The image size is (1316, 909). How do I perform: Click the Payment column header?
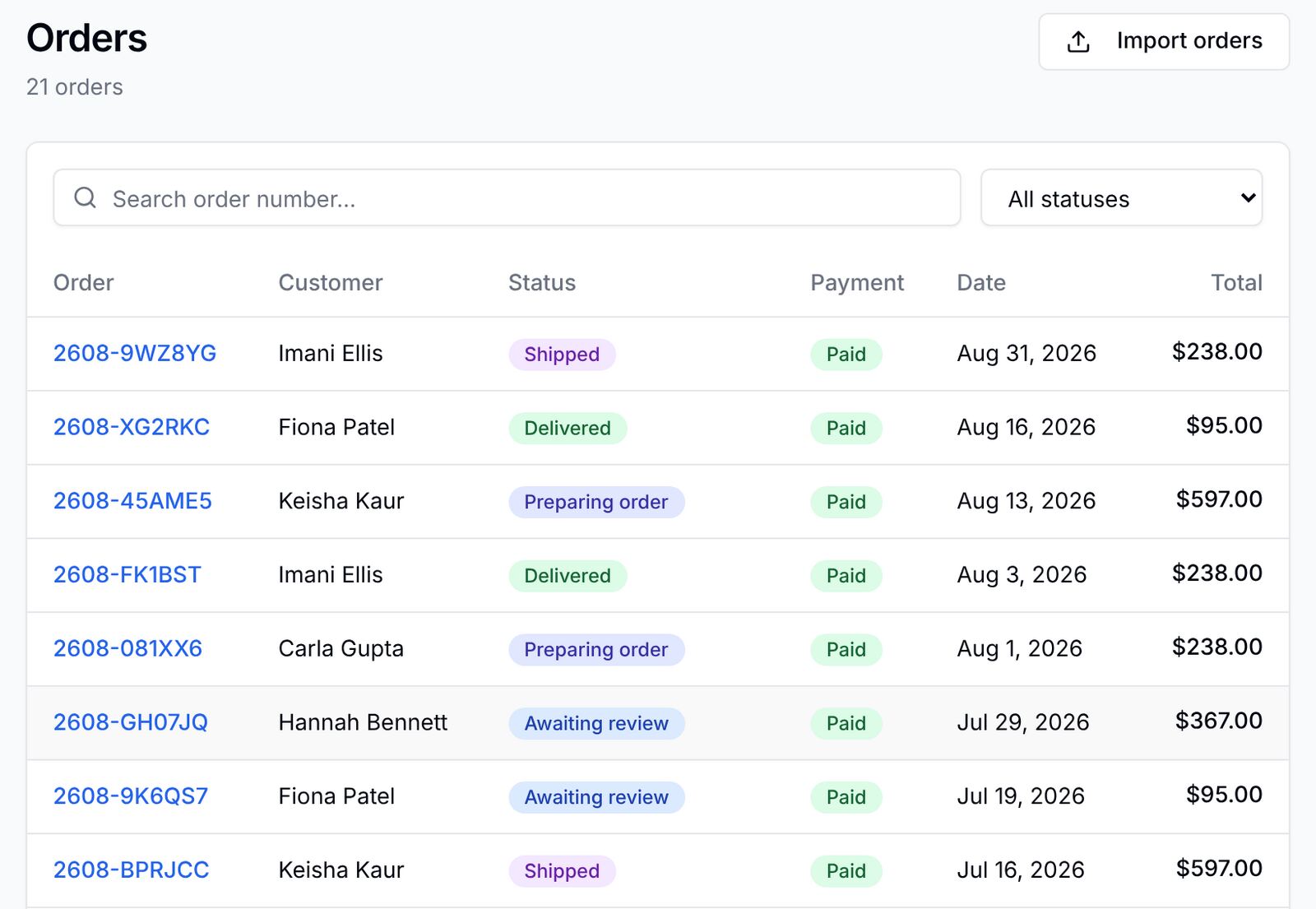[857, 282]
